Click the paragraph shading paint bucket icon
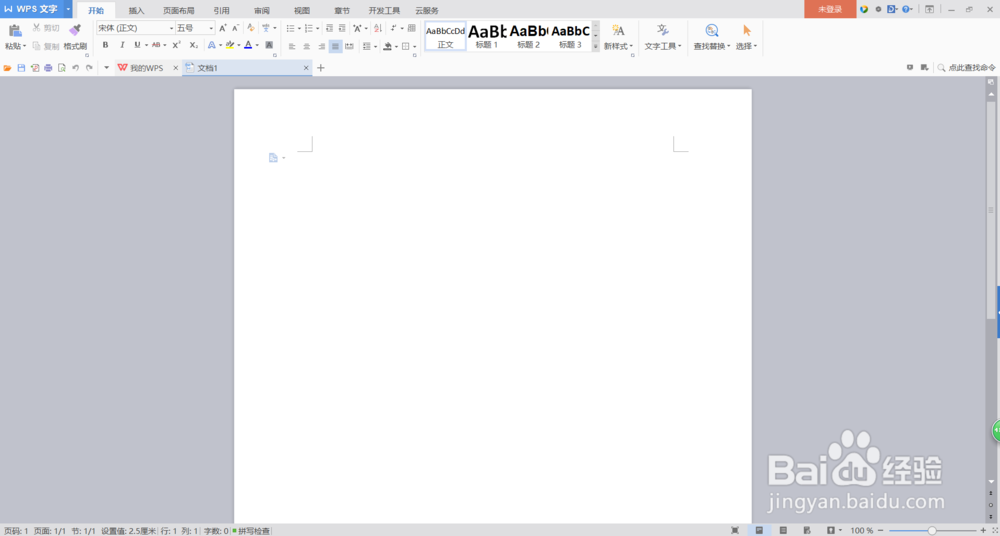This screenshot has width=1000, height=536. click(x=387, y=46)
